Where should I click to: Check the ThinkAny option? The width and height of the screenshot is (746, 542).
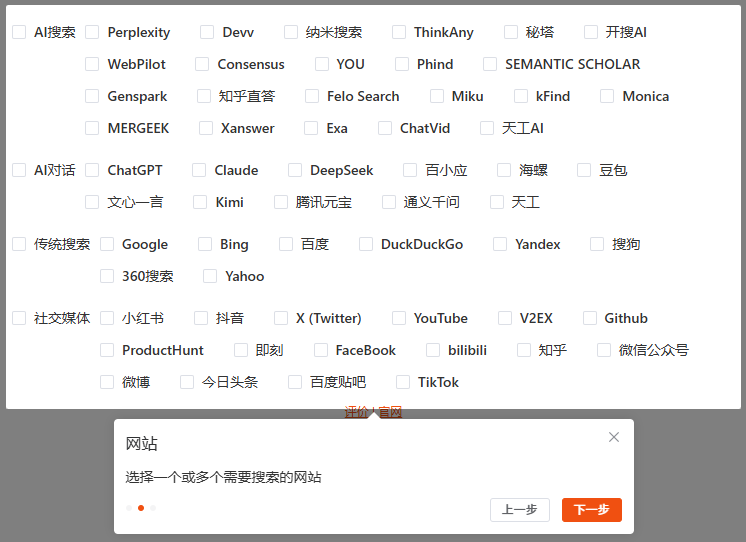[x=399, y=32]
